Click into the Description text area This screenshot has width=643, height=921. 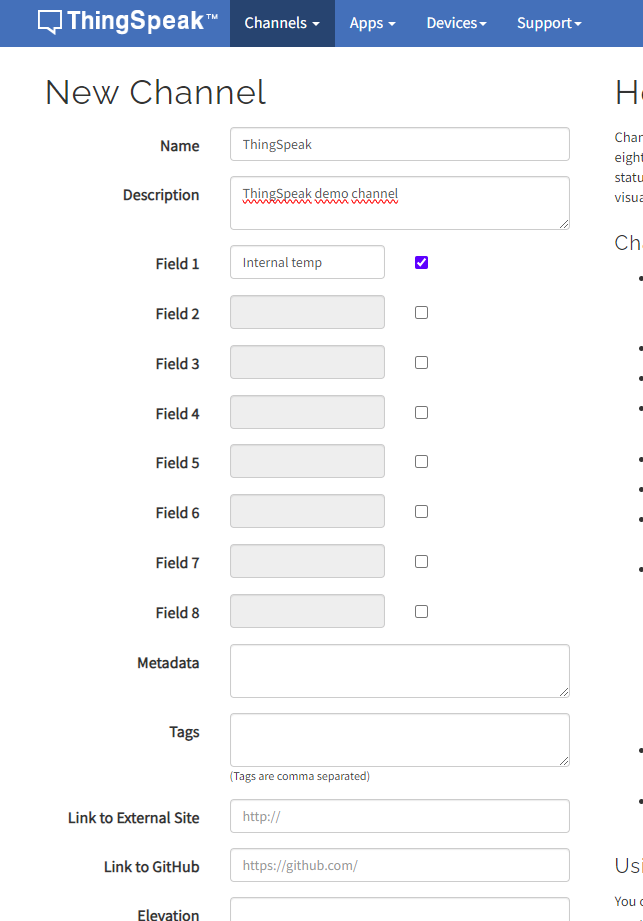point(400,203)
